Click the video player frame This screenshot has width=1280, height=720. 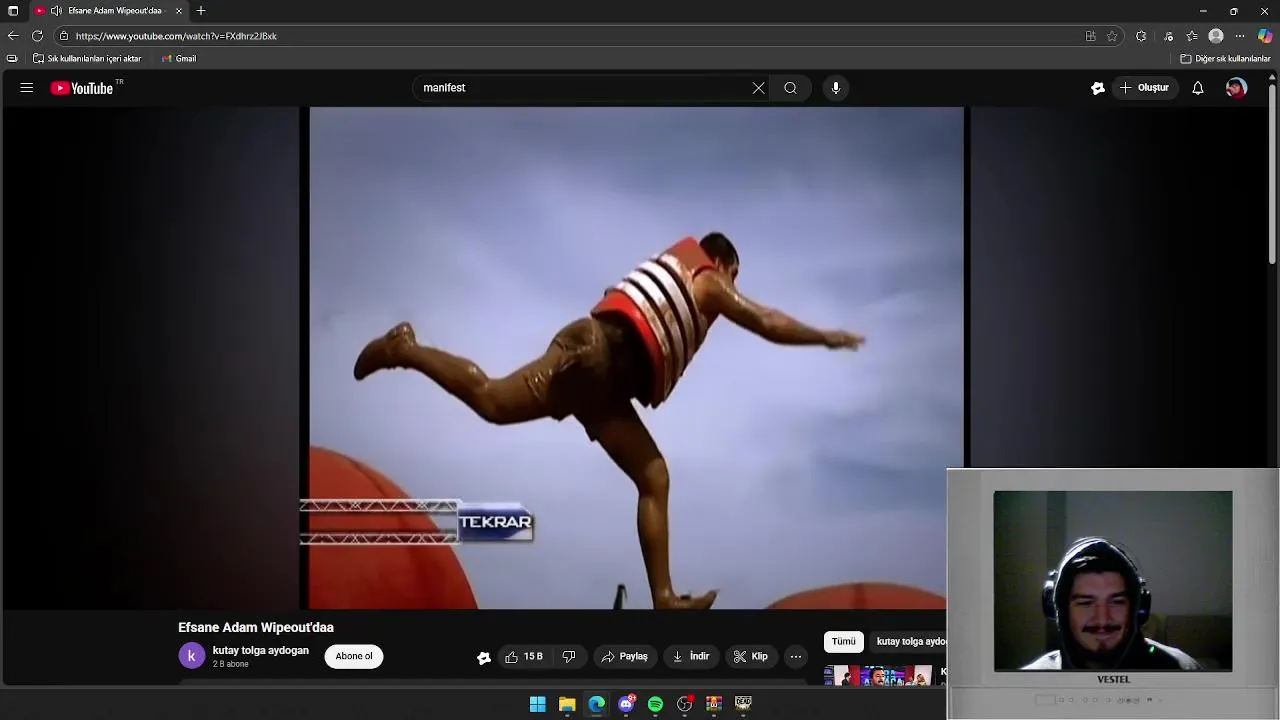click(636, 358)
